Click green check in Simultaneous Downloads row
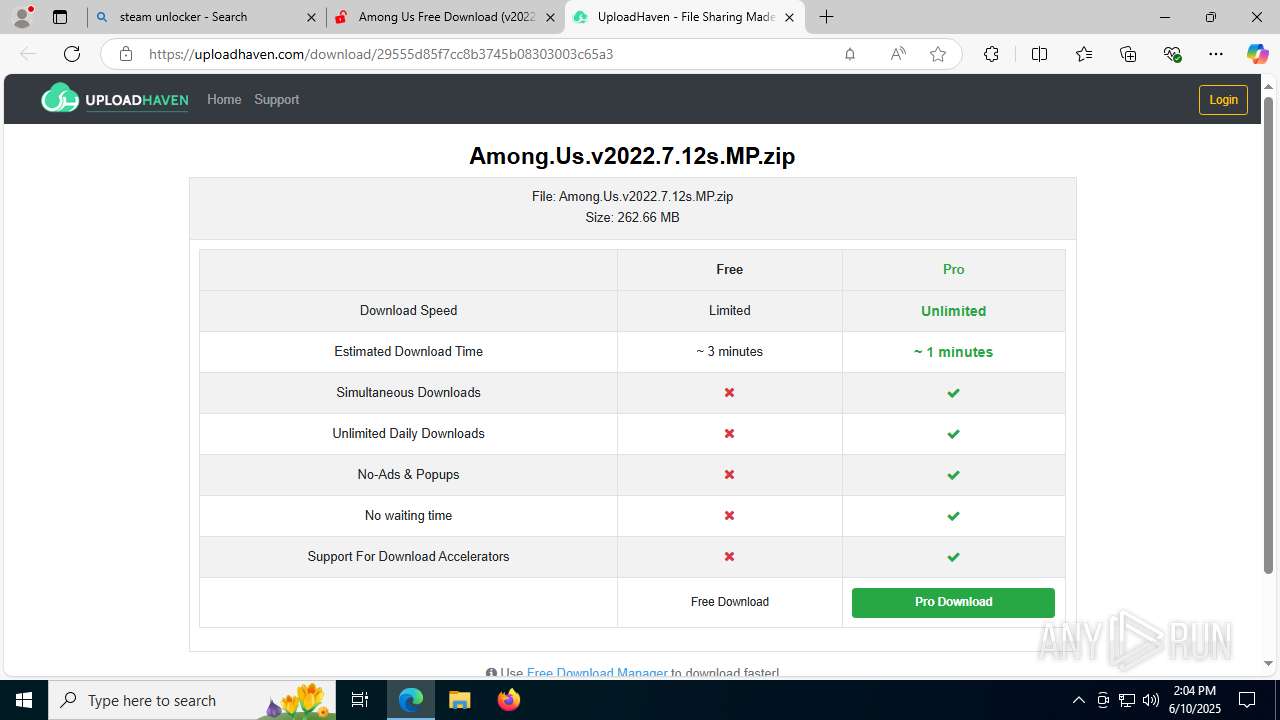This screenshot has width=1280, height=720. tap(953, 393)
